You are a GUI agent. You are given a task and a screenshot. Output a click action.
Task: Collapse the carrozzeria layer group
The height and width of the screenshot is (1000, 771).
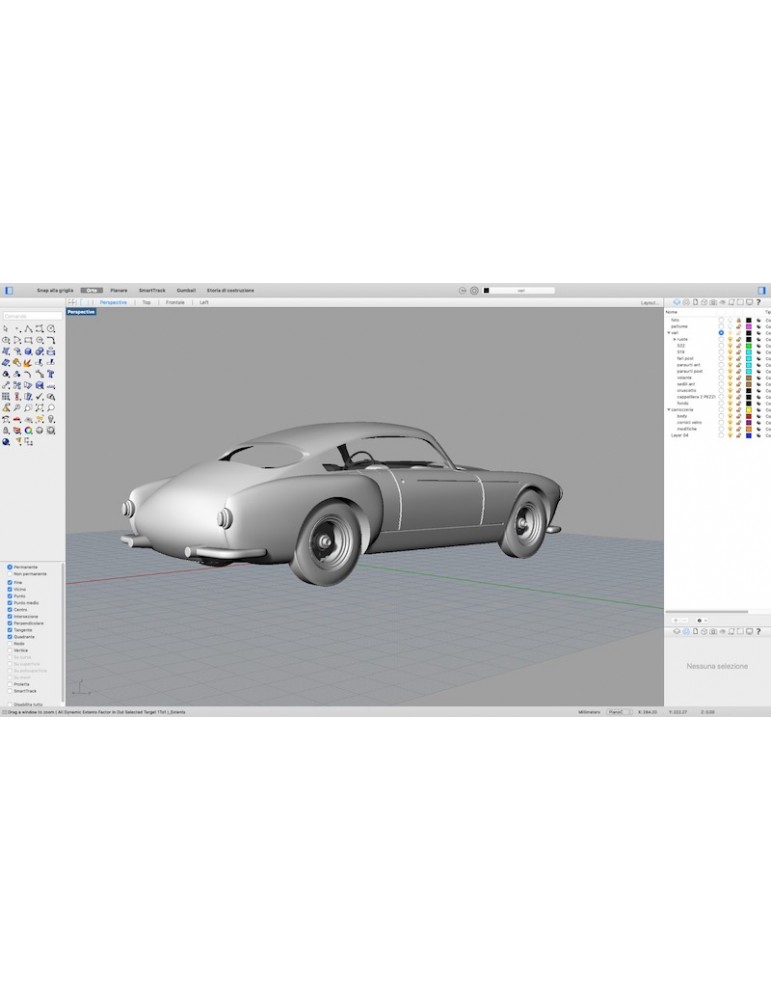click(668, 409)
